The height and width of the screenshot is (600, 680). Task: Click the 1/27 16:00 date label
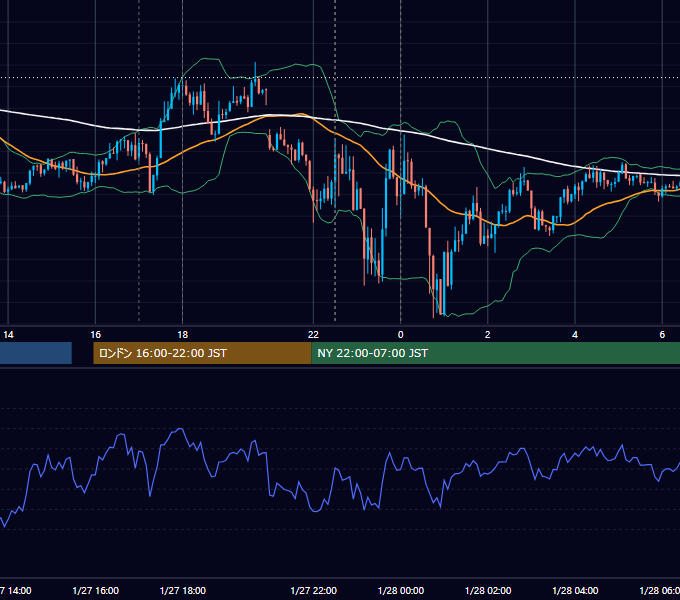tap(95, 590)
